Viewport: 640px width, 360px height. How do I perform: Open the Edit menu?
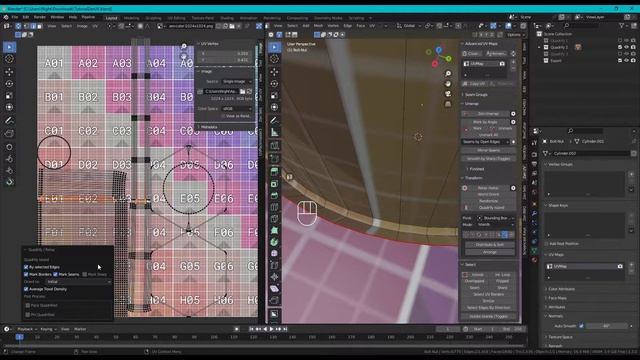tap(26, 18)
